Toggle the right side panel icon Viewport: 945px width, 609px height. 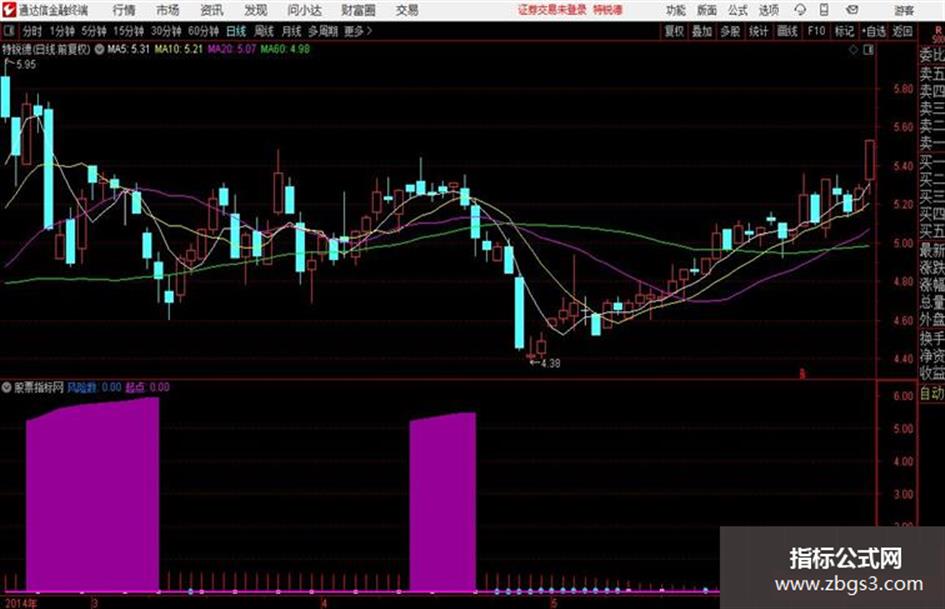868,50
